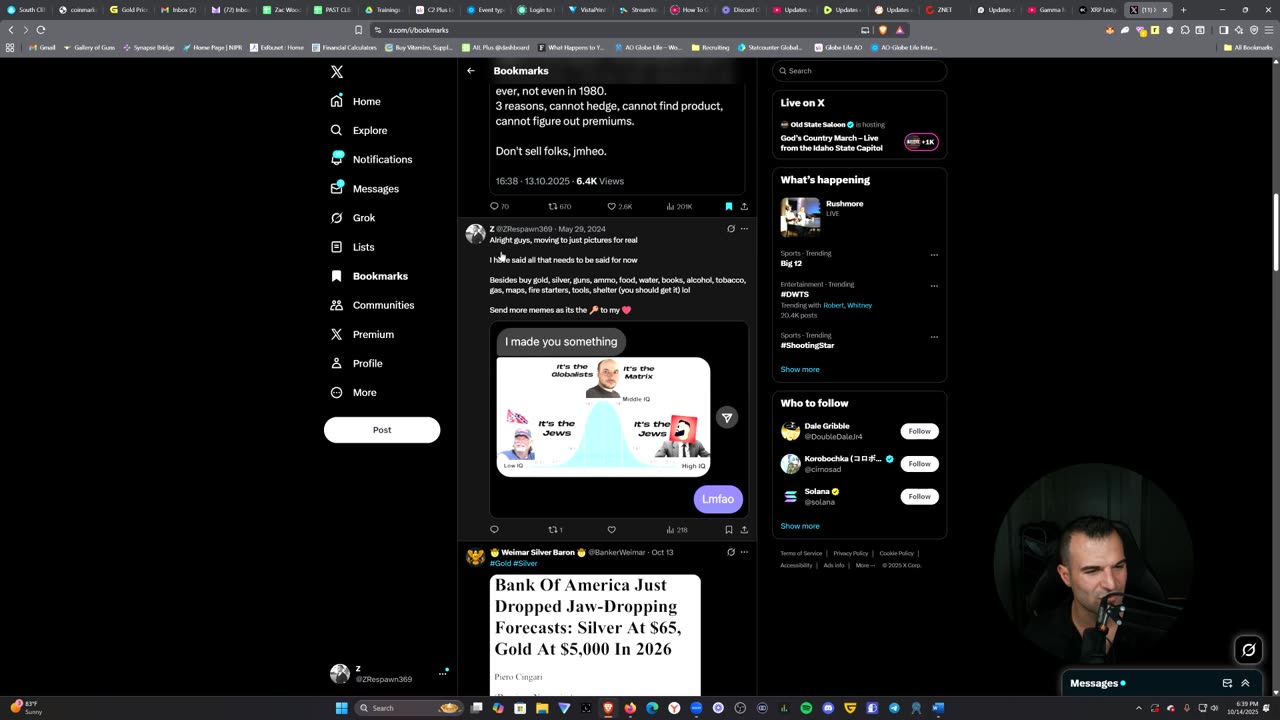Share the top post with 201K views
1280x720 pixels.
click(x=744, y=206)
